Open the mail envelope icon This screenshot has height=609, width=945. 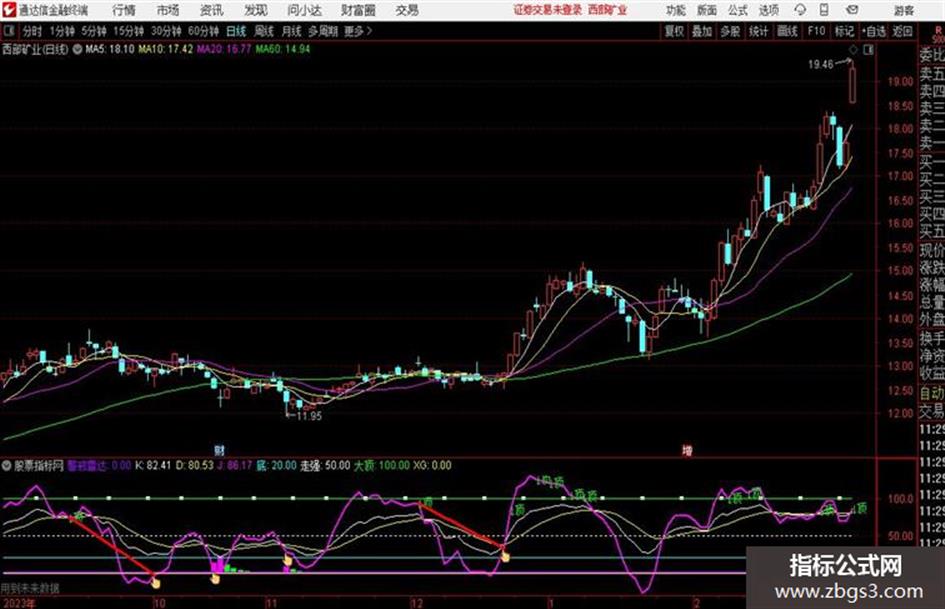tap(852, 10)
